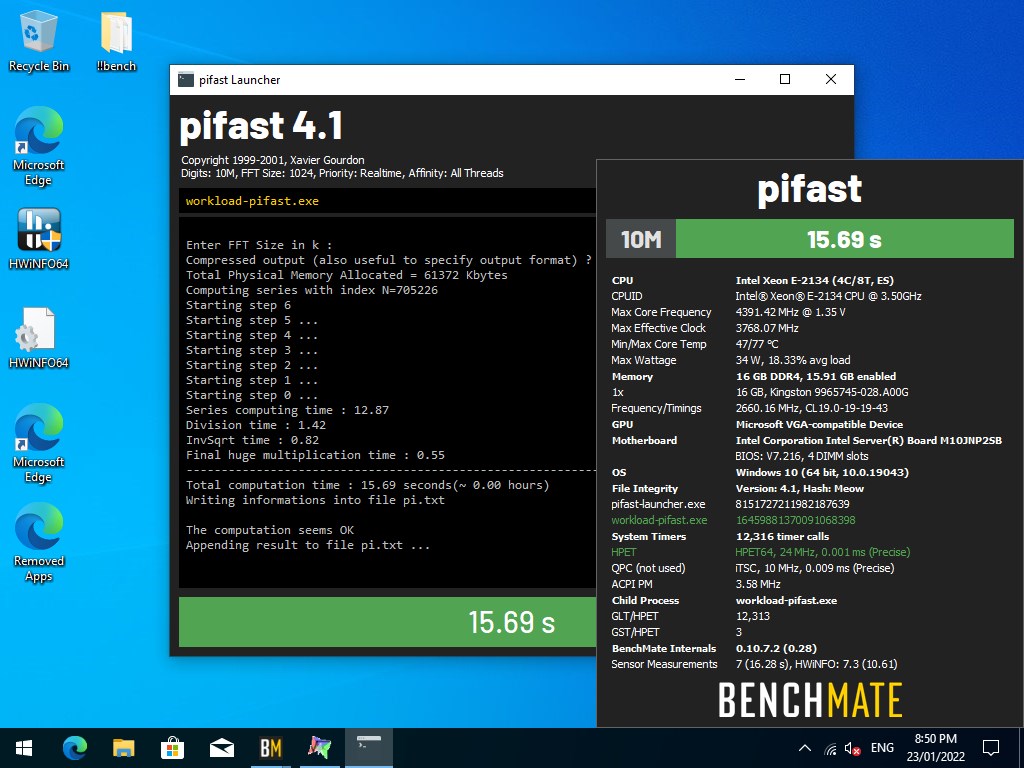
Task: Close the pifast Launcher window
Action: point(831,80)
